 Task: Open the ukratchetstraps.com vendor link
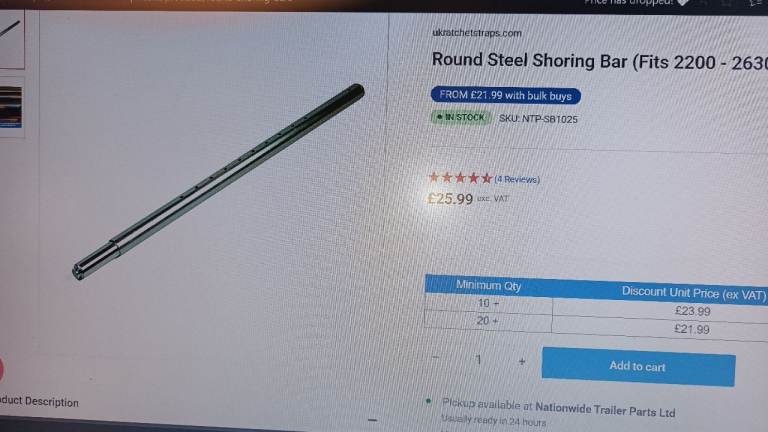click(477, 33)
